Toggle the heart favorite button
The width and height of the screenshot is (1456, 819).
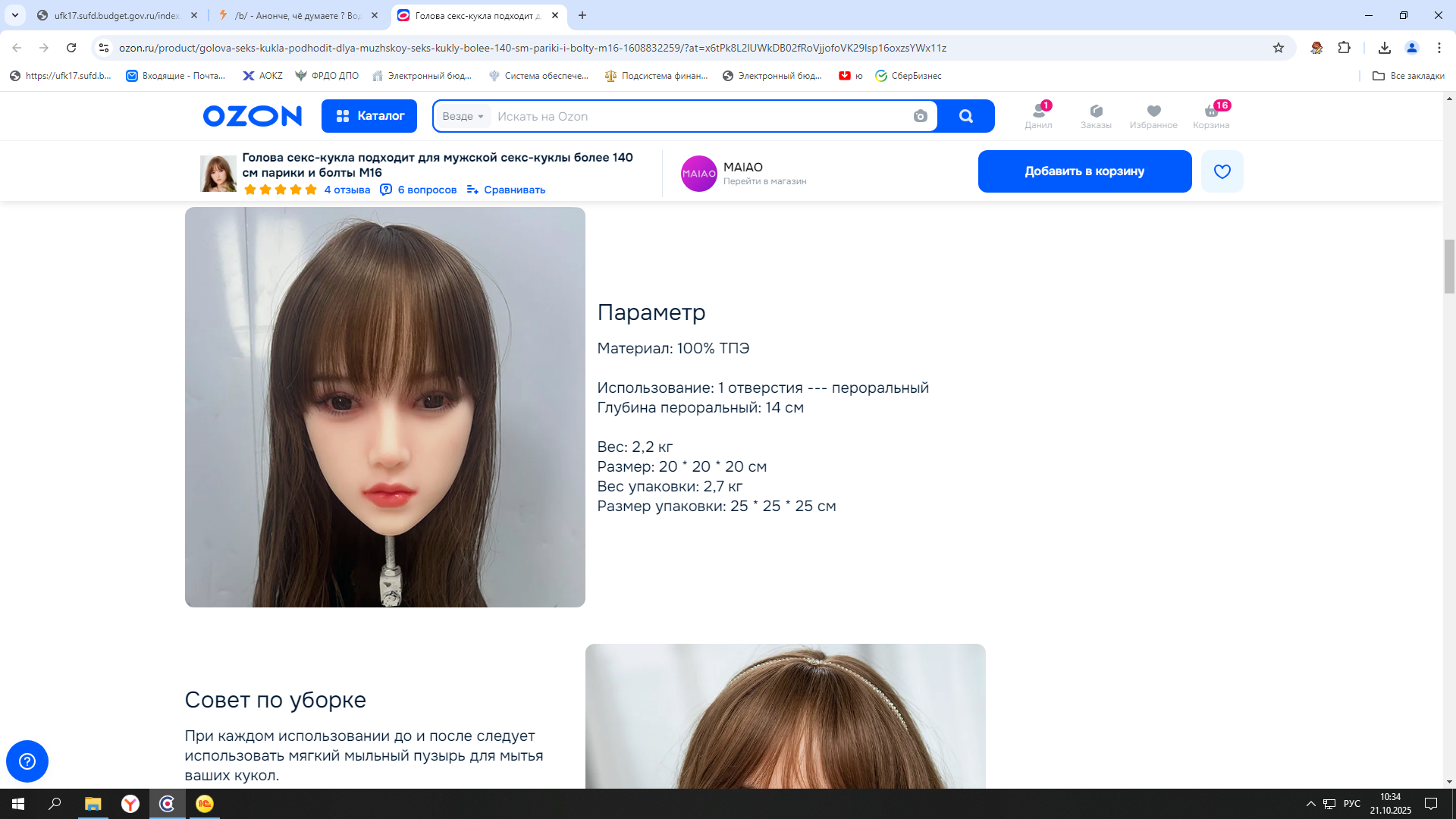(x=1222, y=171)
